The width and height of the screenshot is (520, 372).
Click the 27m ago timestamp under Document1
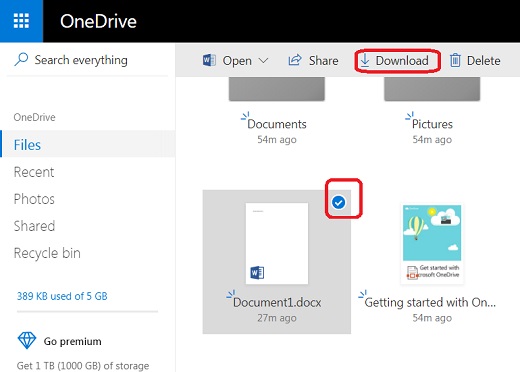(277, 318)
